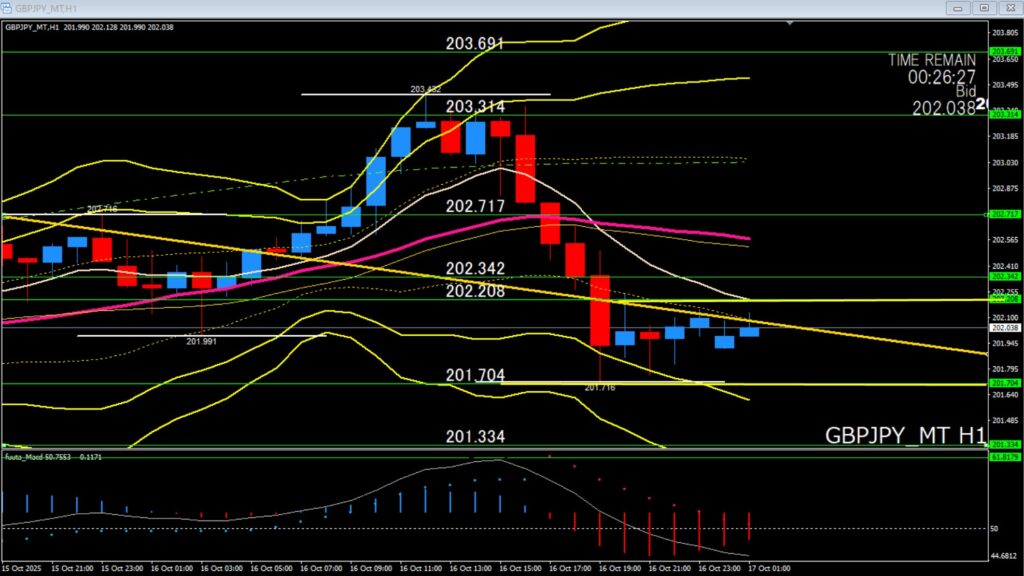Click the 201.704 green axis price tag

pos(1004,383)
